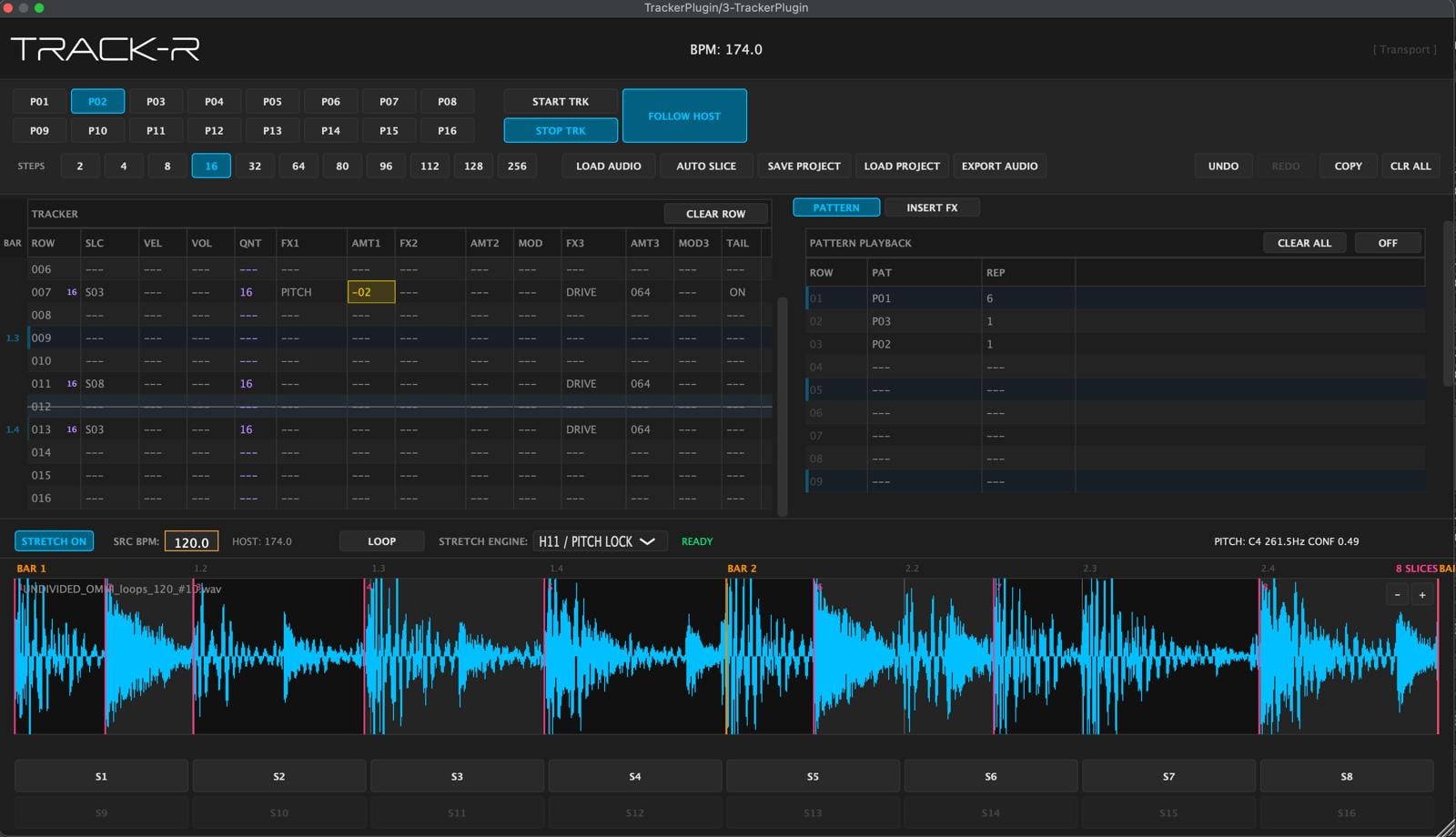Click the COPY button

click(1348, 166)
